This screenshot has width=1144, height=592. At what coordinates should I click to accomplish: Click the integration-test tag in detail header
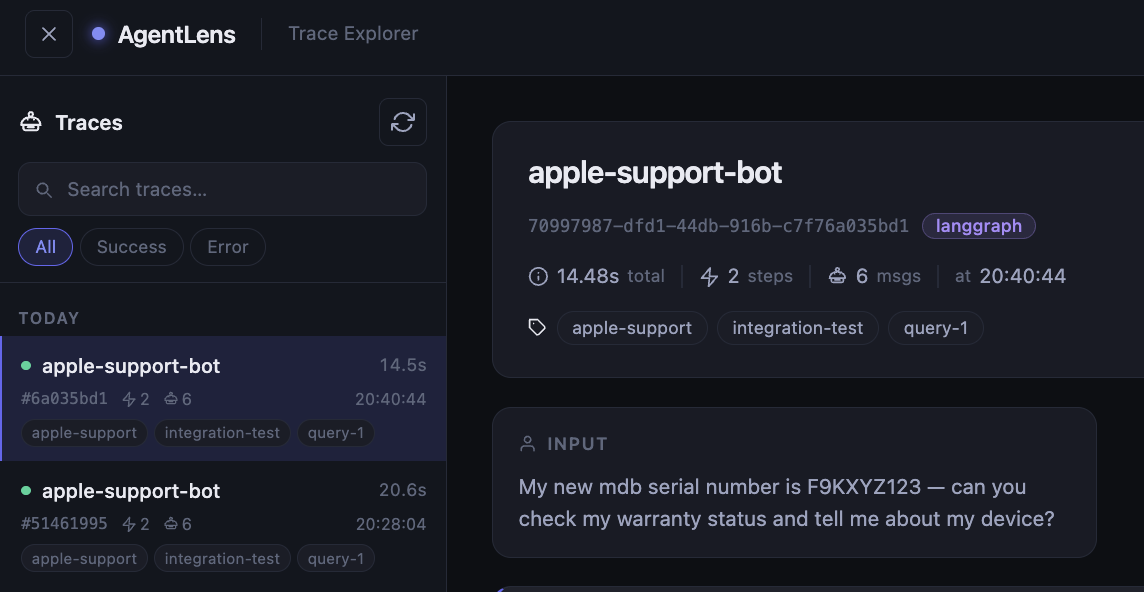[x=797, y=328]
